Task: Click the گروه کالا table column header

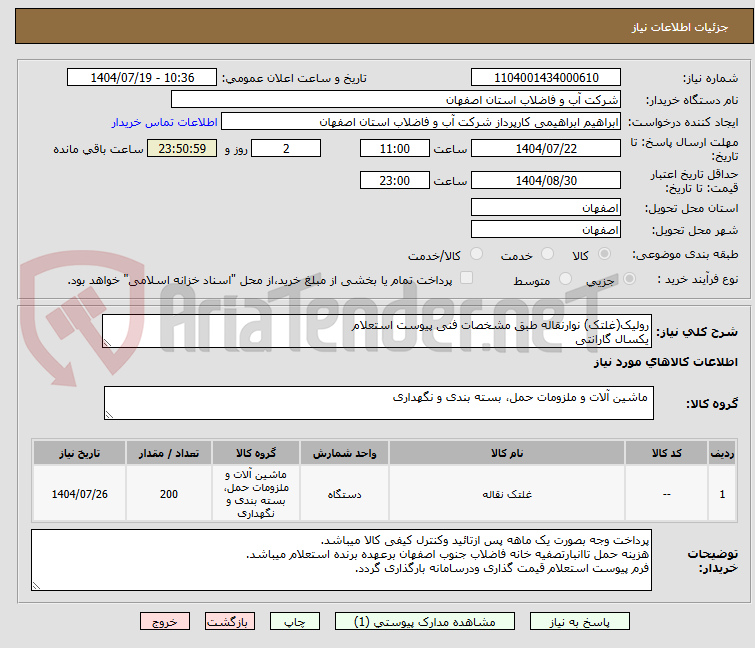Action: click(x=256, y=453)
